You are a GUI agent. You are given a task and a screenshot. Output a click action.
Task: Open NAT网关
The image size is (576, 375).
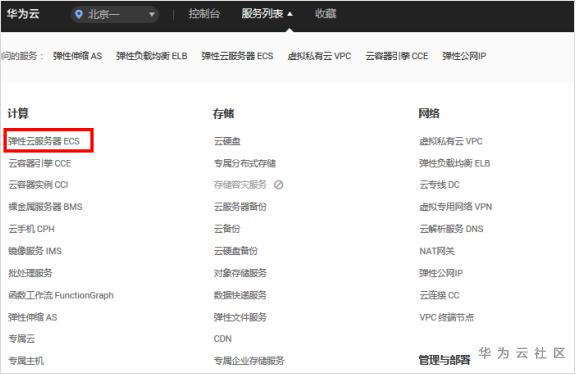(437, 251)
